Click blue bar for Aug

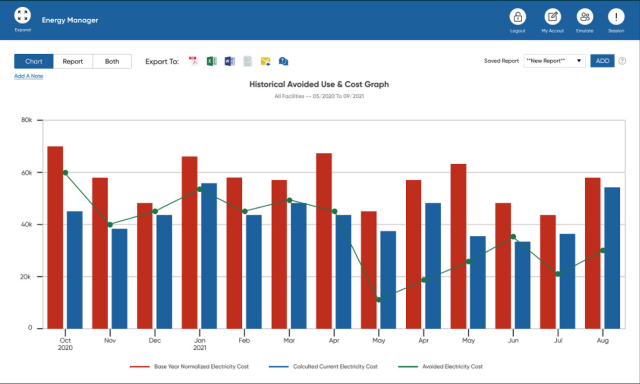pos(612,258)
